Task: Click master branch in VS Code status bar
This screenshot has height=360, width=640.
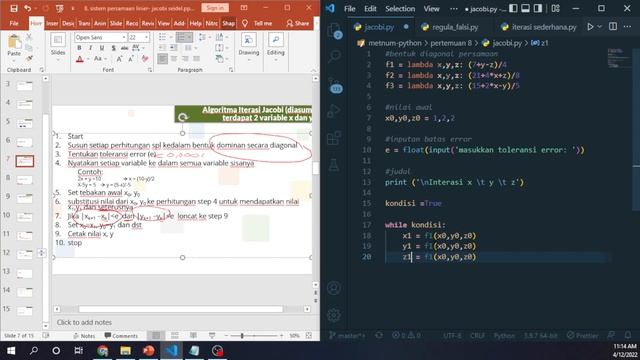Action: pos(347,336)
